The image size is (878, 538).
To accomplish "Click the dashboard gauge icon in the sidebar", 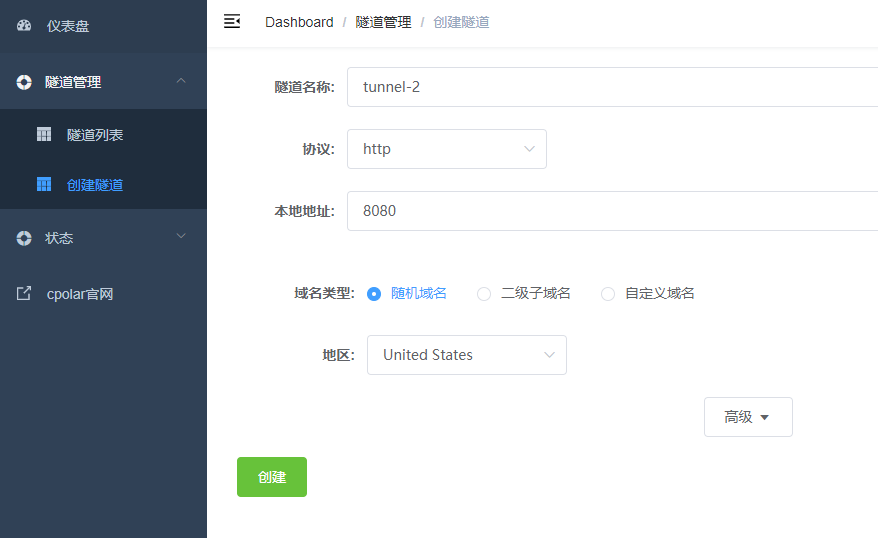I will 24,25.
